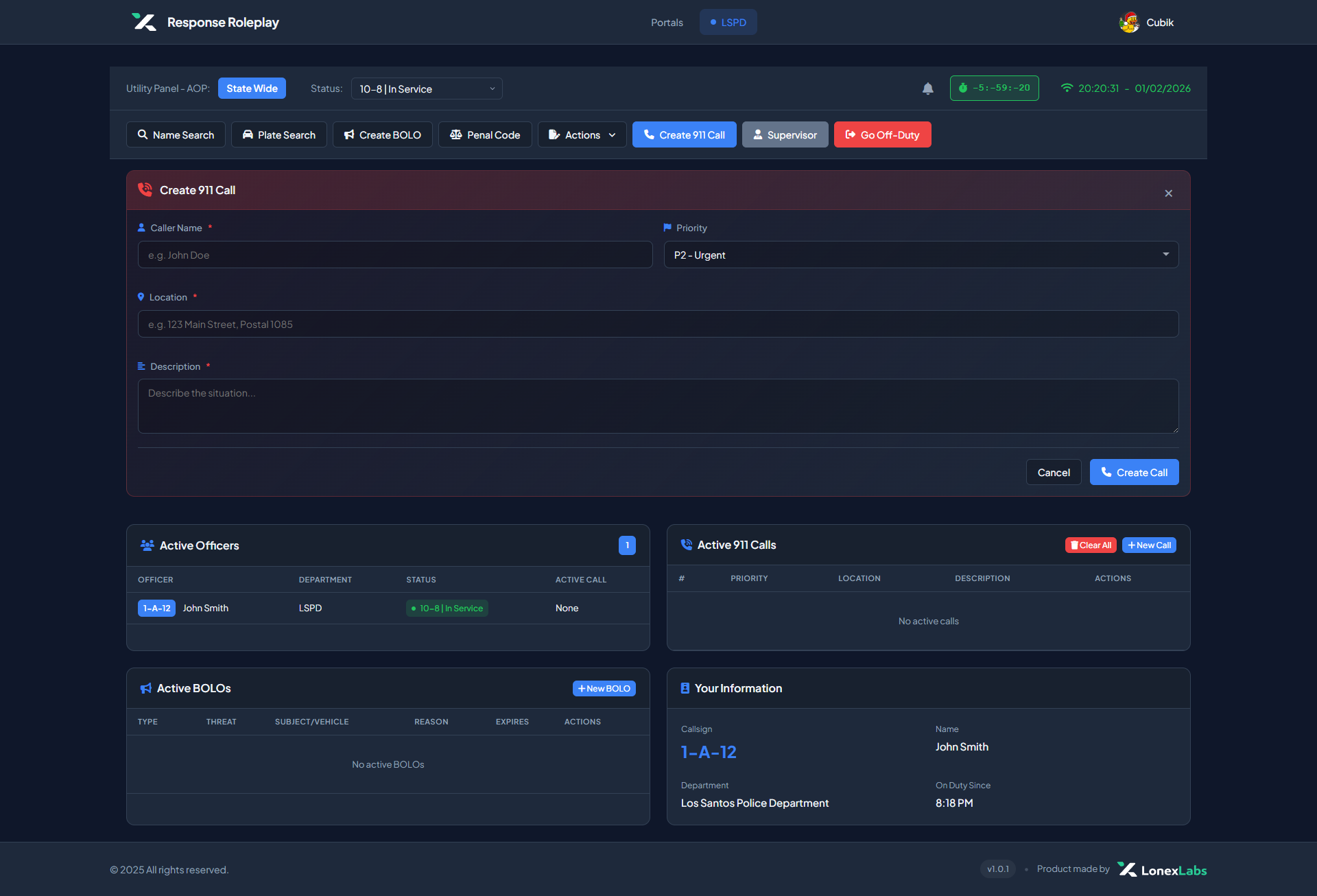This screenshot has height=896, width=1317.
Task: Click the 20:20:31 - 01/02/2026 clock text
Action: (1135, 88)
